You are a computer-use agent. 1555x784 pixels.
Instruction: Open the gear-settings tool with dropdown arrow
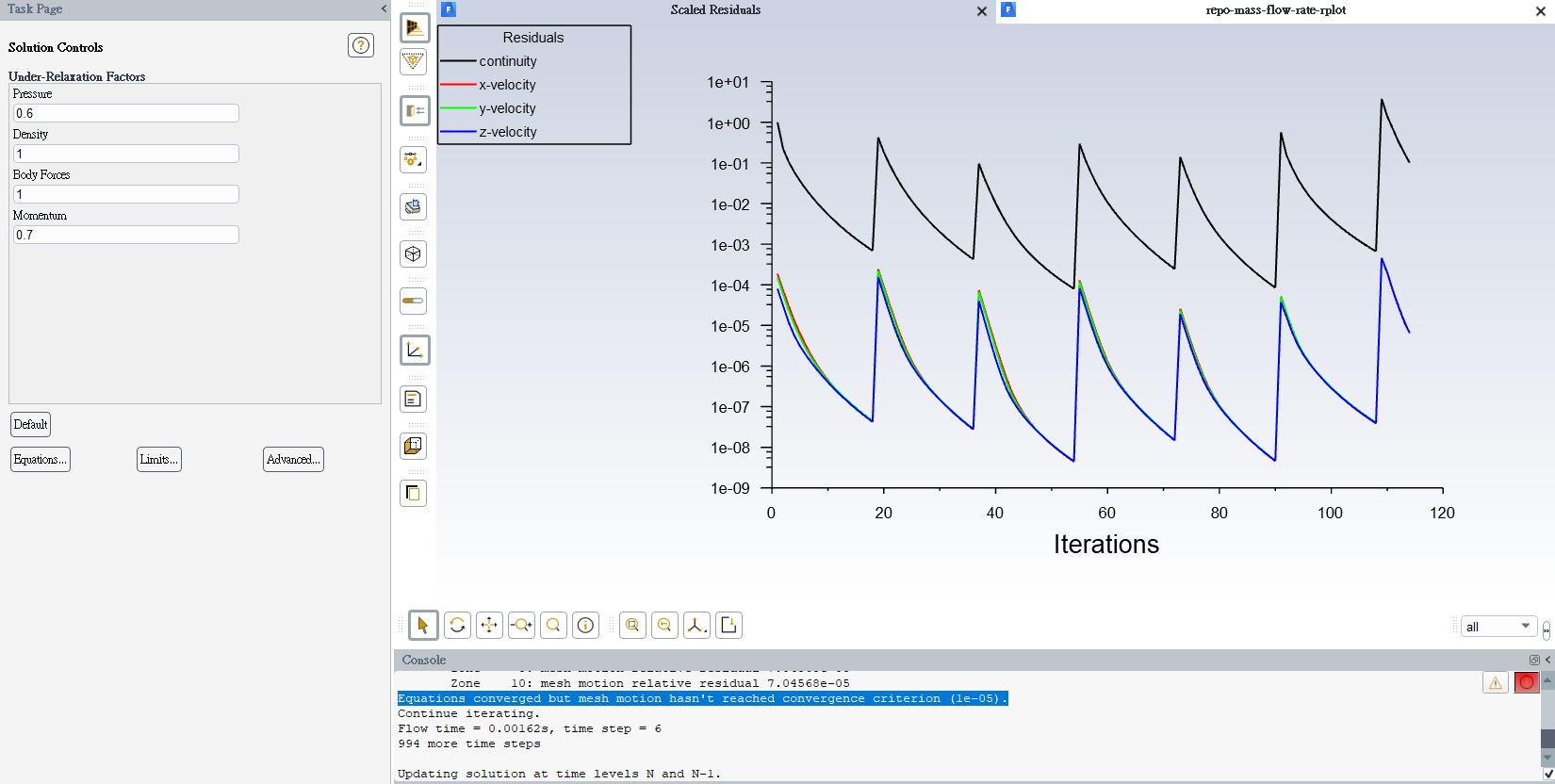[x=414, y=159]
